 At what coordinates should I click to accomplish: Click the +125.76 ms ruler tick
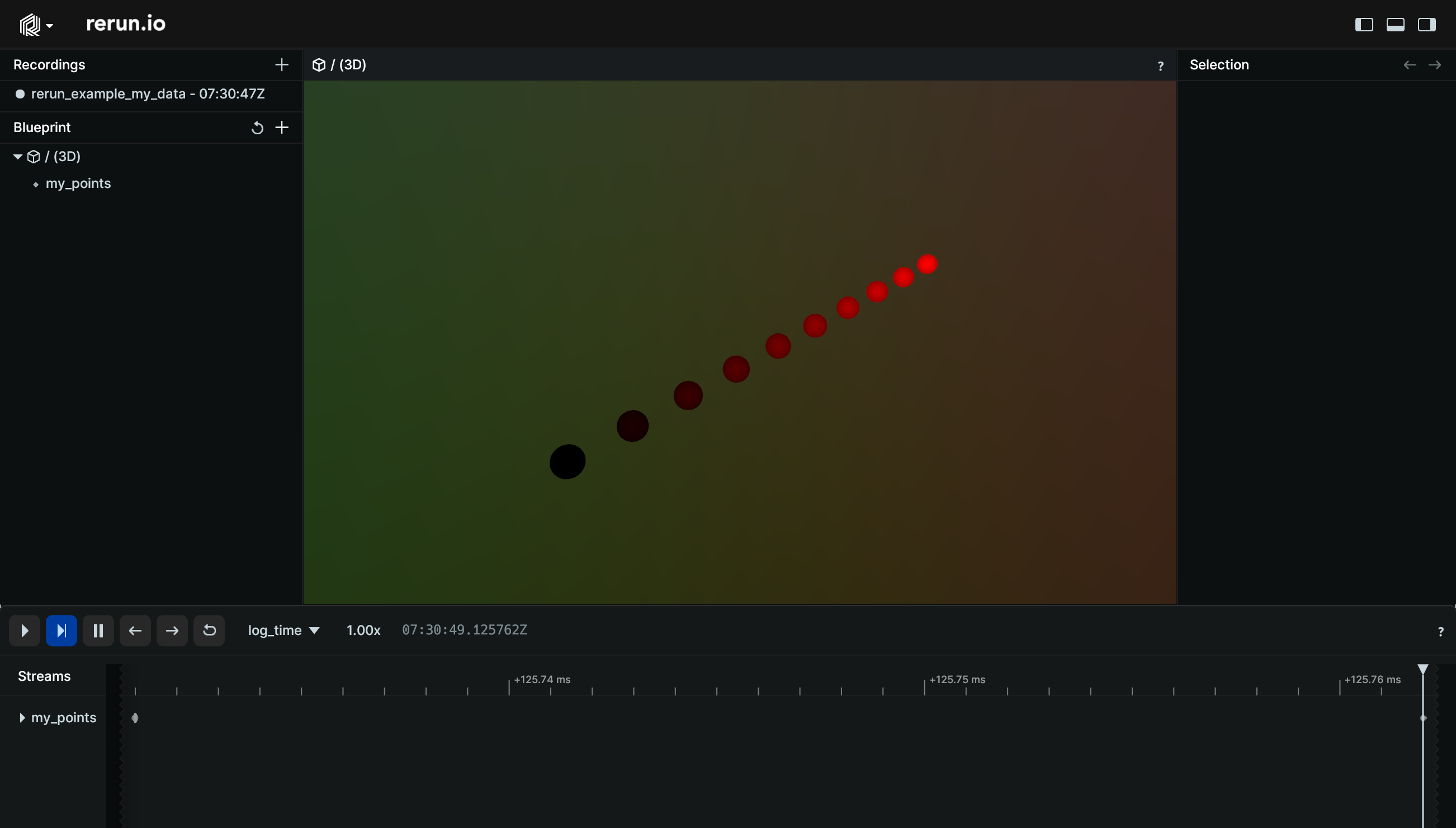click(x=1372, y=680)
